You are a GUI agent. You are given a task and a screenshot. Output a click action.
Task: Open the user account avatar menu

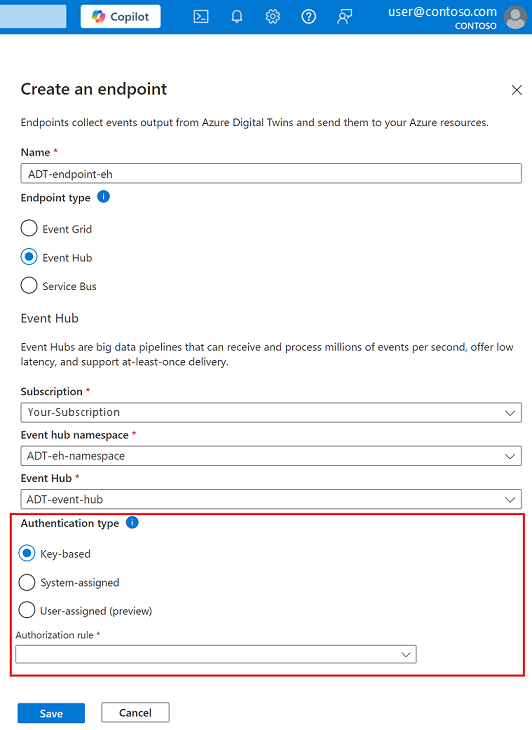point(516,17)
